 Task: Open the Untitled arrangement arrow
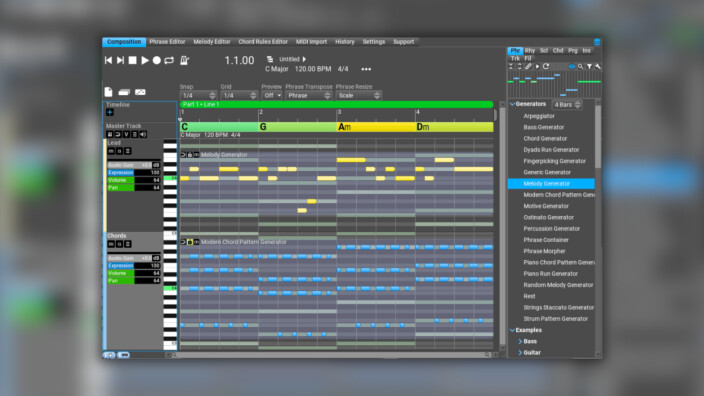point(304,59)
